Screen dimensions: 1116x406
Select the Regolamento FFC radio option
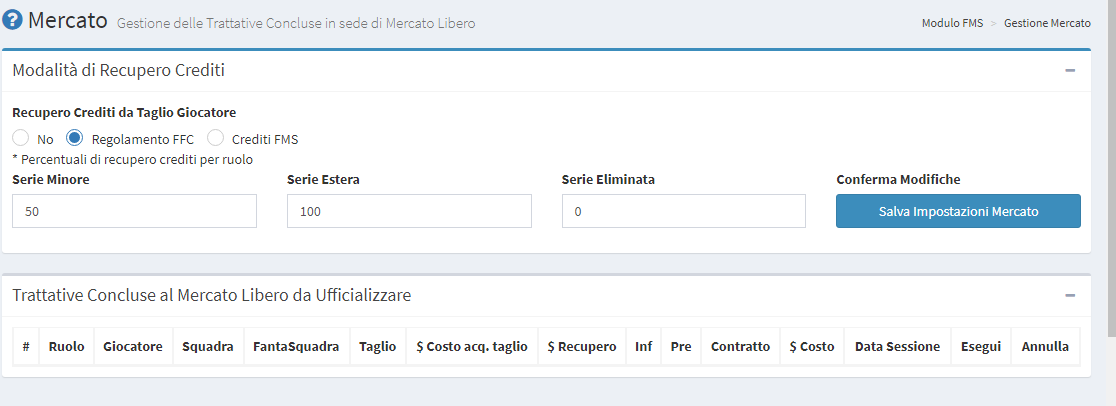(x=75, y=138)
